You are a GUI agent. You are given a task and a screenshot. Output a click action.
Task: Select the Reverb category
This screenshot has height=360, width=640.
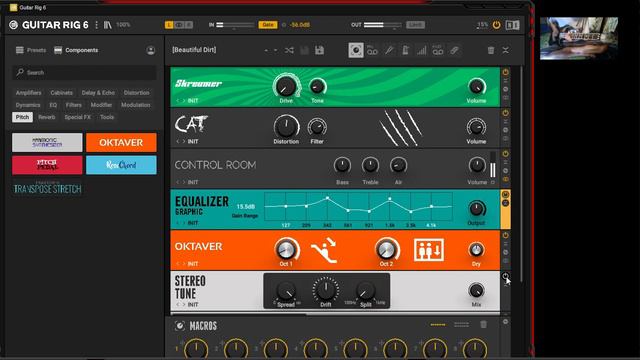tap(47, 117)
